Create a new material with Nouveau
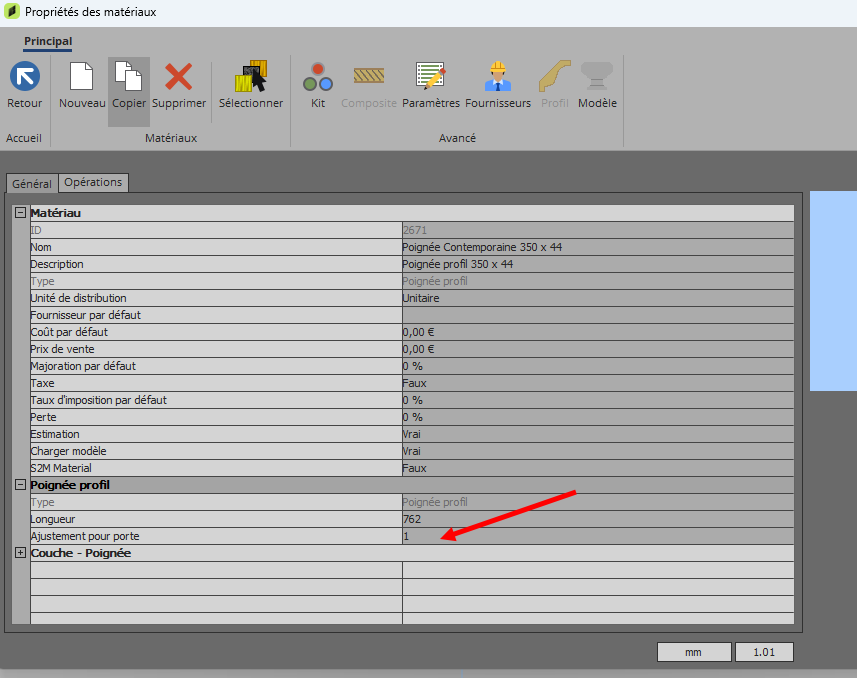The image size is (857, 678). click(x=82, y=78)
